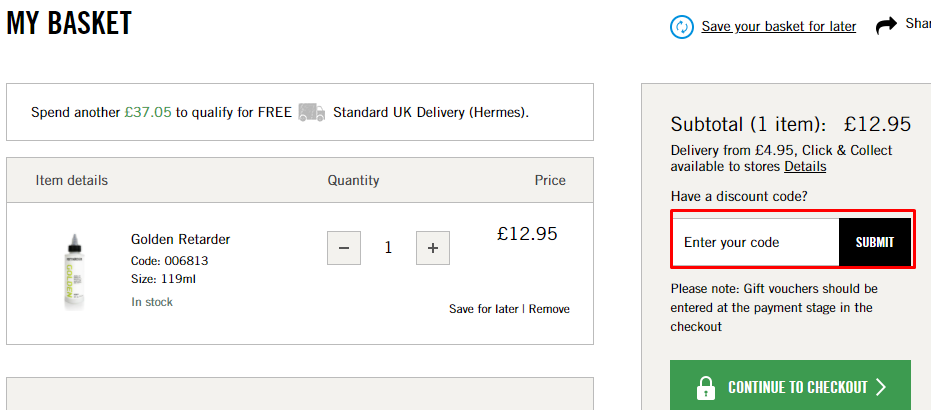
Task: Click the padlock icon on checkout button
Action: click(706, 387)
